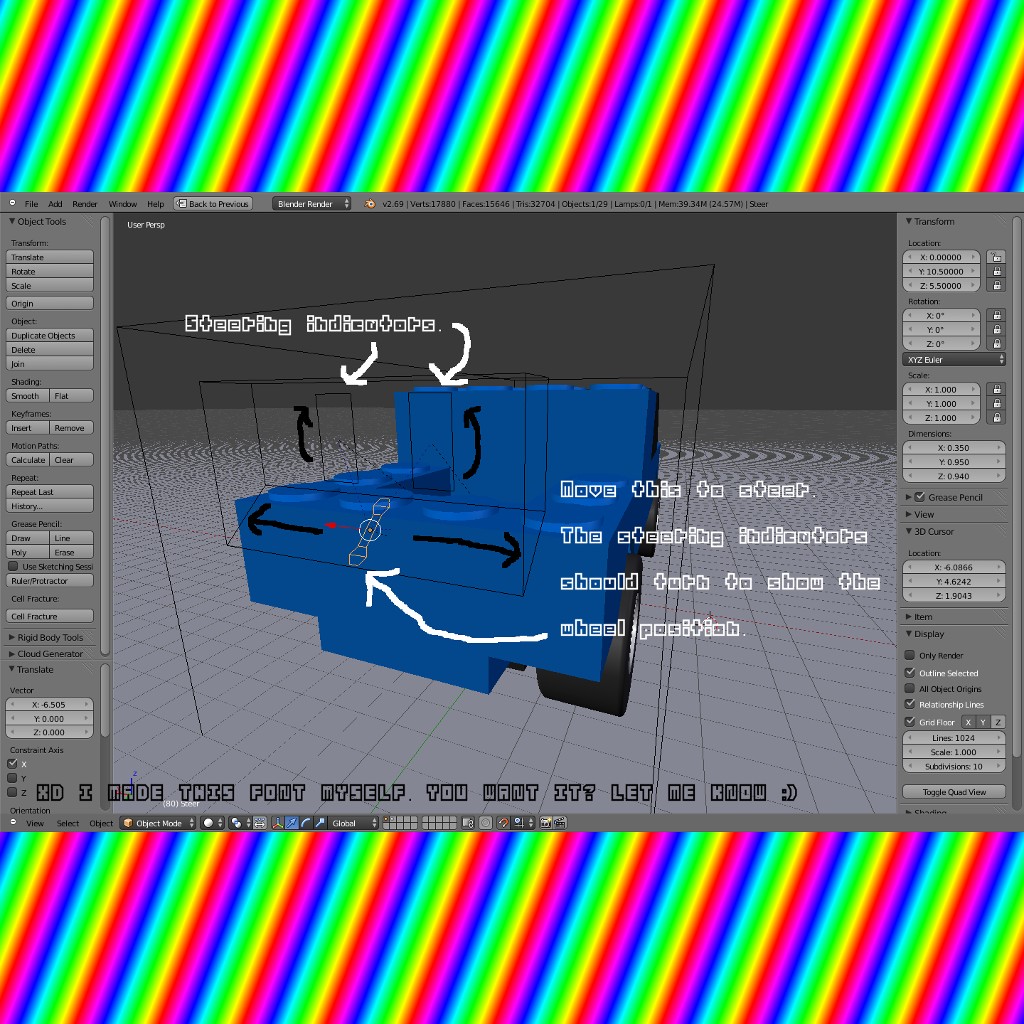Click the Blender logo in header
This screenshot has height=1024, width=1024.
370,204
